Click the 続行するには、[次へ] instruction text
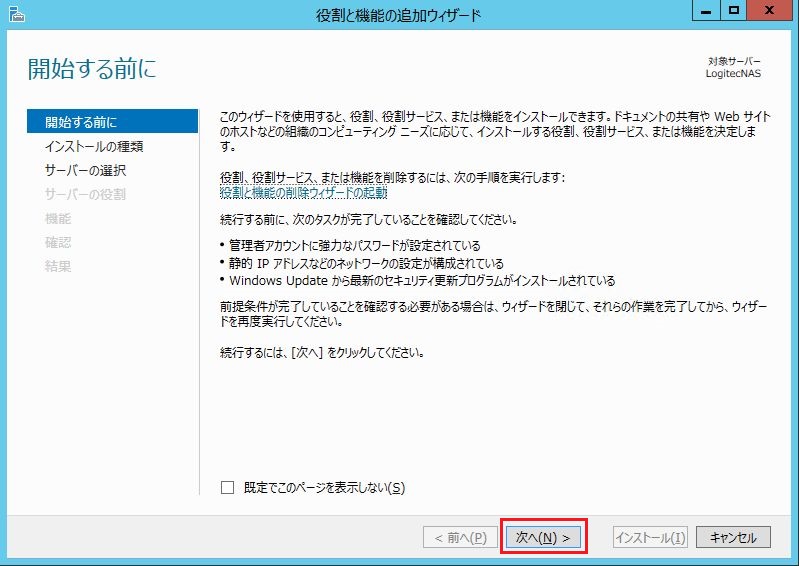 323,353
